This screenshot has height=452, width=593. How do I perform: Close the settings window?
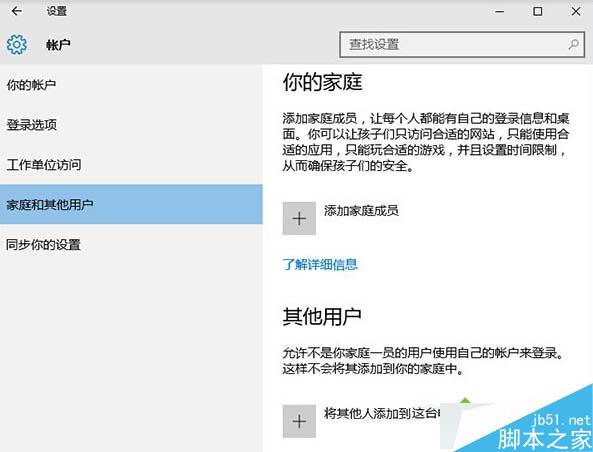coord(576,11)
